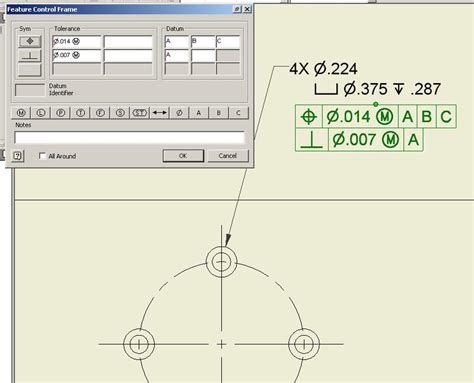Click the leader arrowhead at top hole
The height and width of the screenshot is (383, 474).
tap(228, 240)
